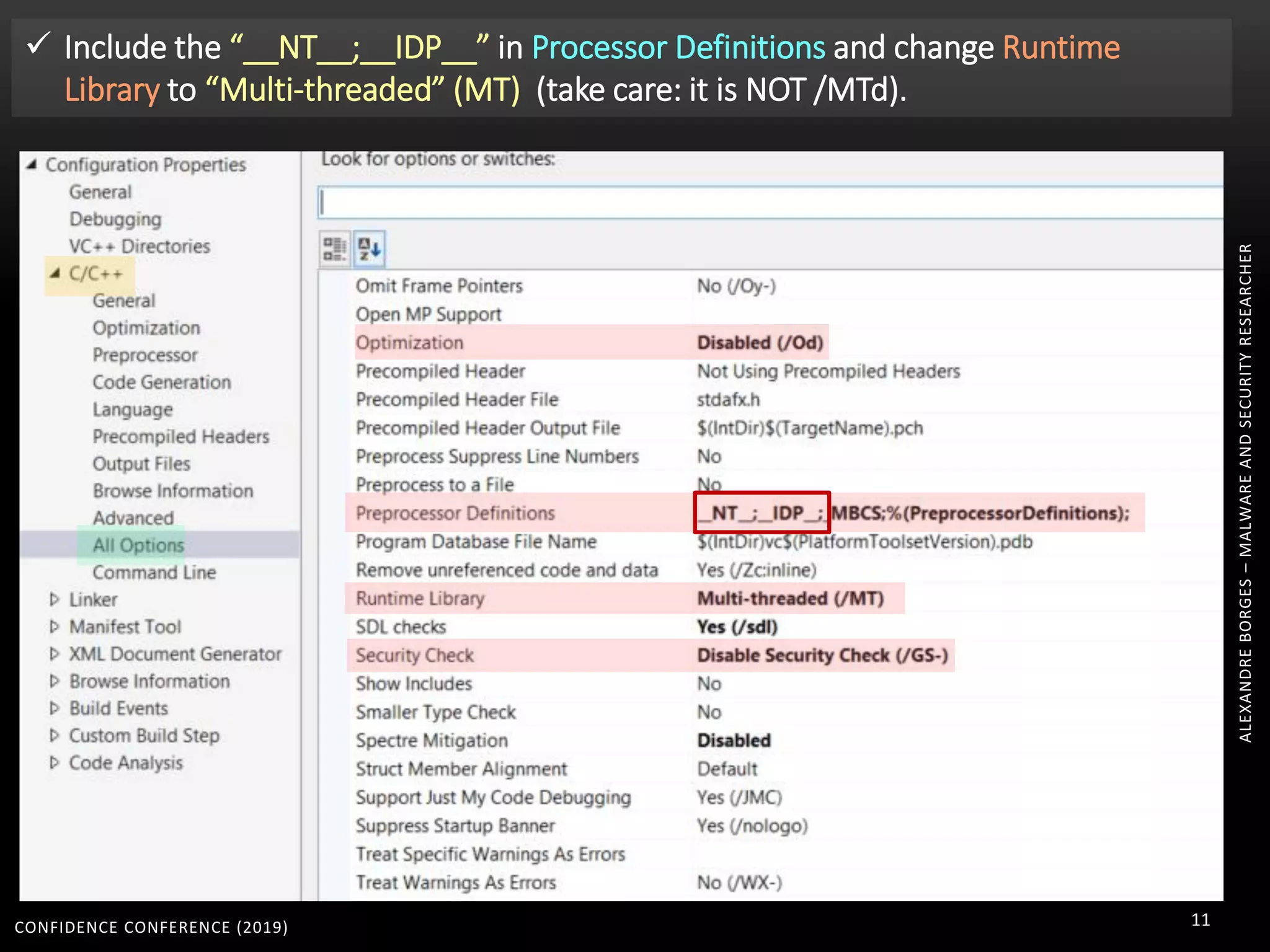Collapse the C/C++ tree node
1270x952 pixels.
55,273
